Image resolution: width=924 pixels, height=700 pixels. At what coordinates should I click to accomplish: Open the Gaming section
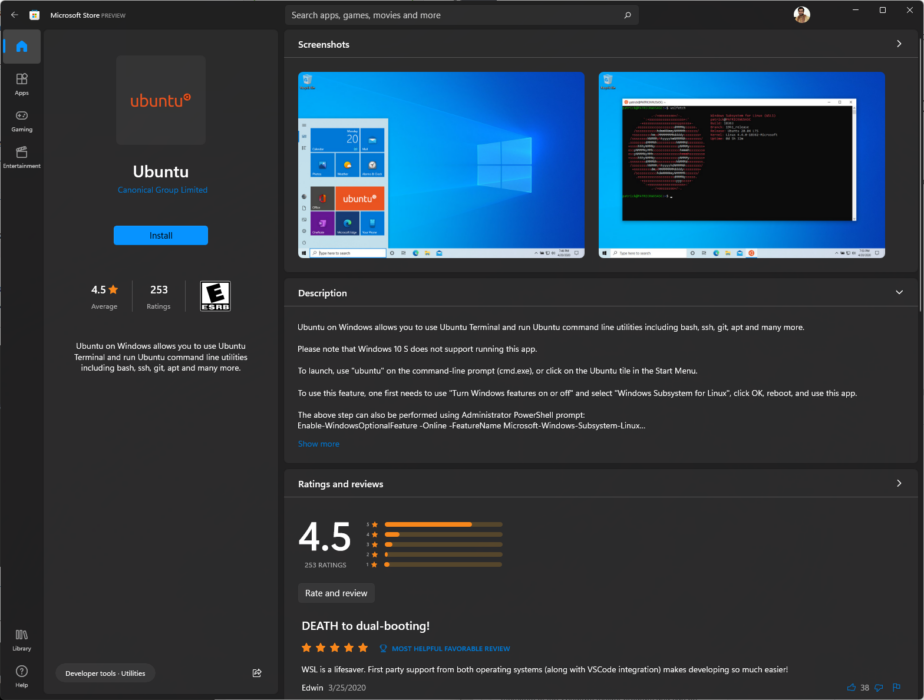(21, 120)
